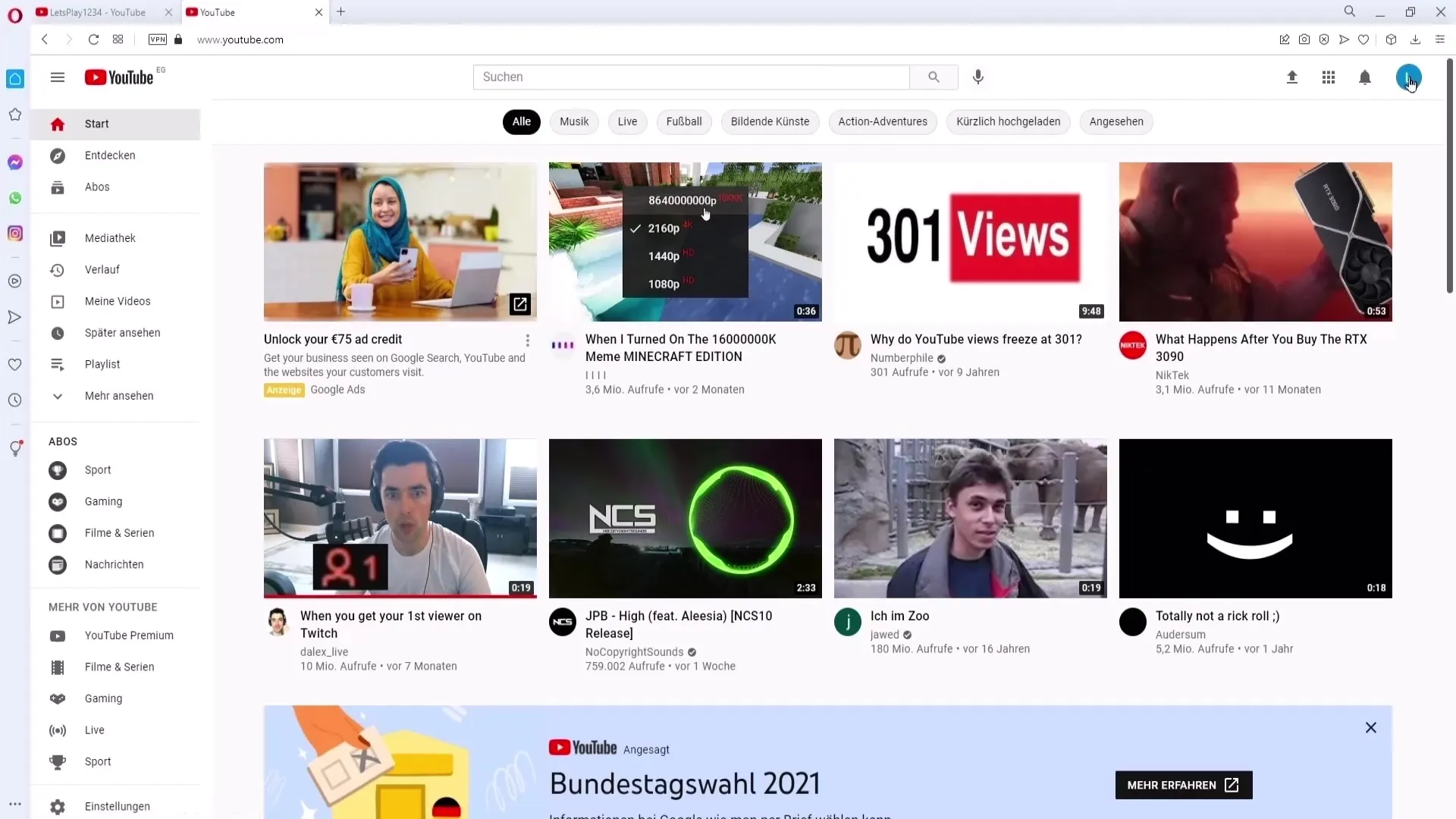Click the Gaming subscription tab

coord(103,501)
